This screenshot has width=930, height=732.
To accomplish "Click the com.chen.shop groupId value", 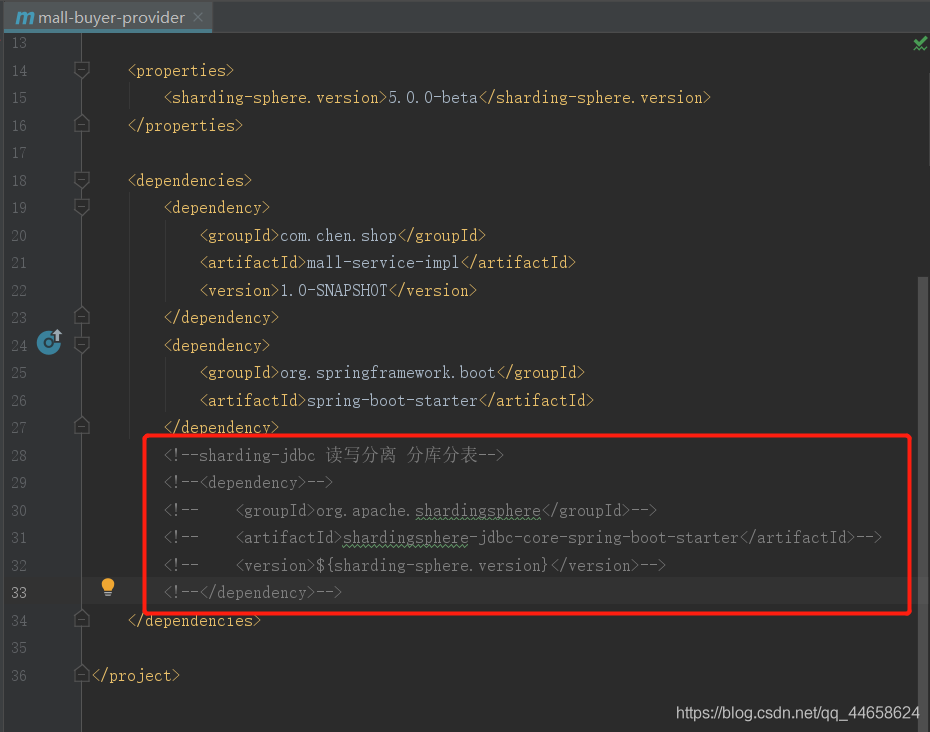I will [338, 235].
